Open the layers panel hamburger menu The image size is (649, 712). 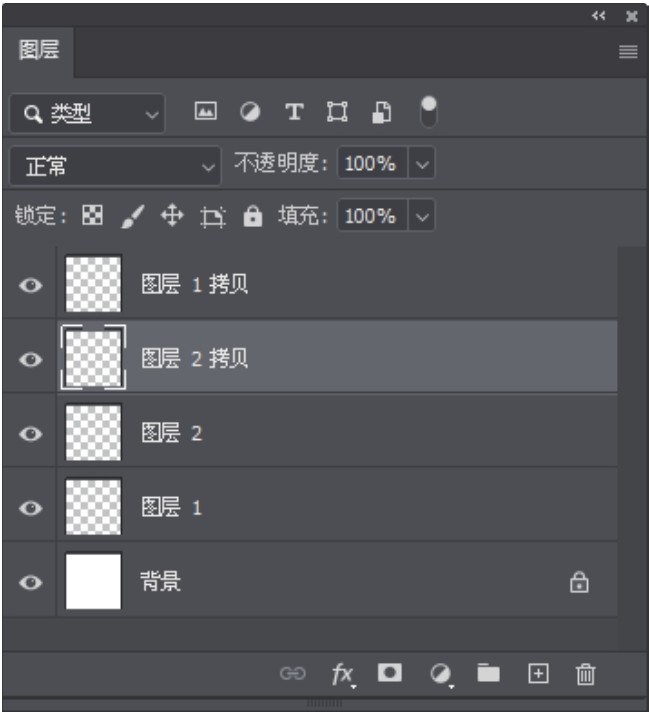point(628,52)
